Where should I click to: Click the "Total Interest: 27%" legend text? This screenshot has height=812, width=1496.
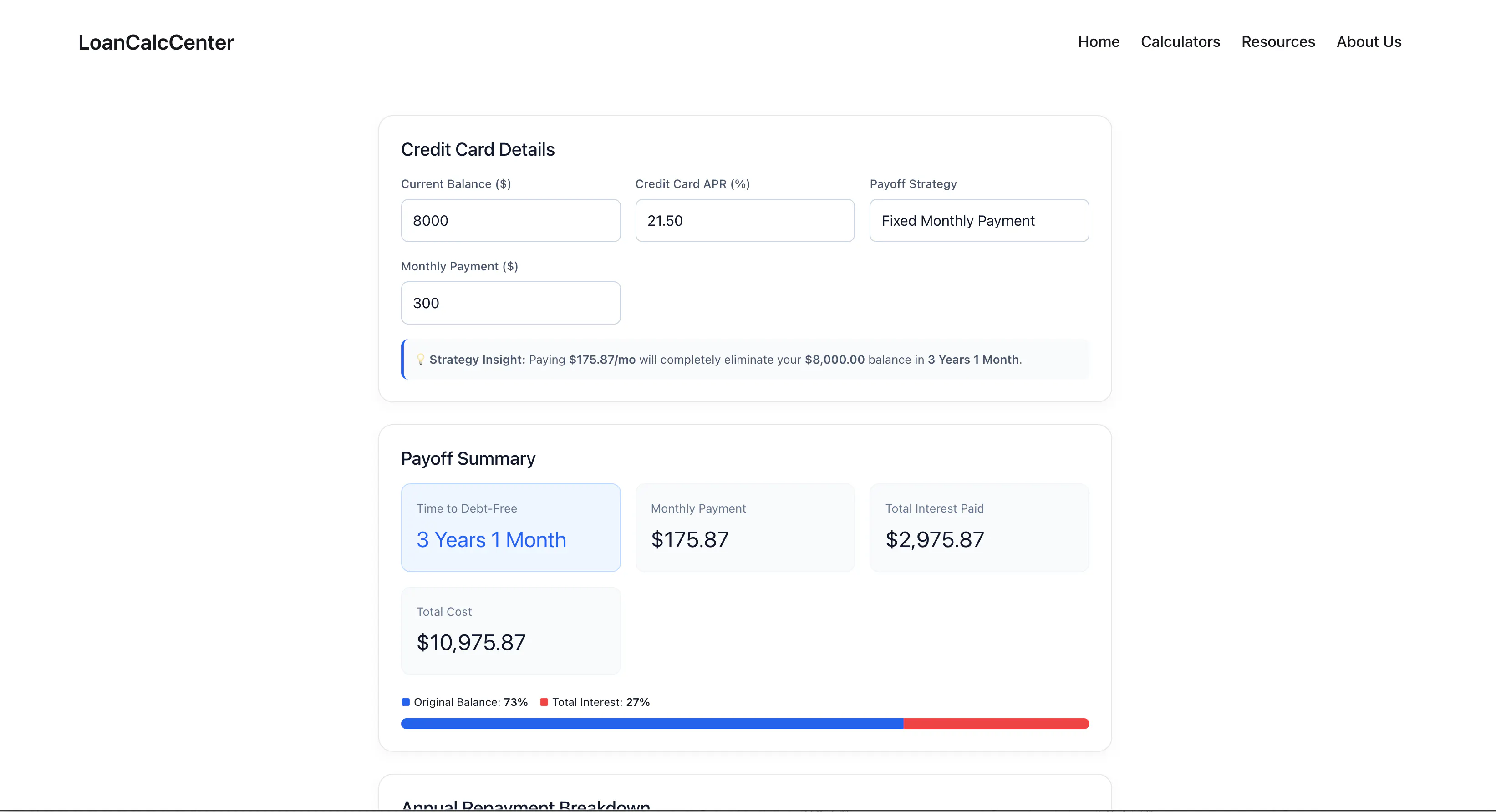[600, 702]
